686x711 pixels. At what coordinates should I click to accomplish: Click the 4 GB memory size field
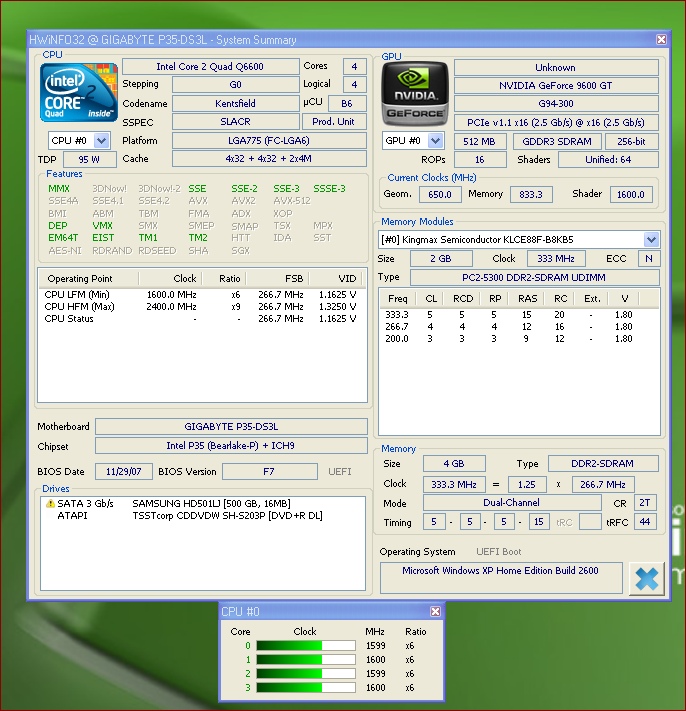pos(454,463)
